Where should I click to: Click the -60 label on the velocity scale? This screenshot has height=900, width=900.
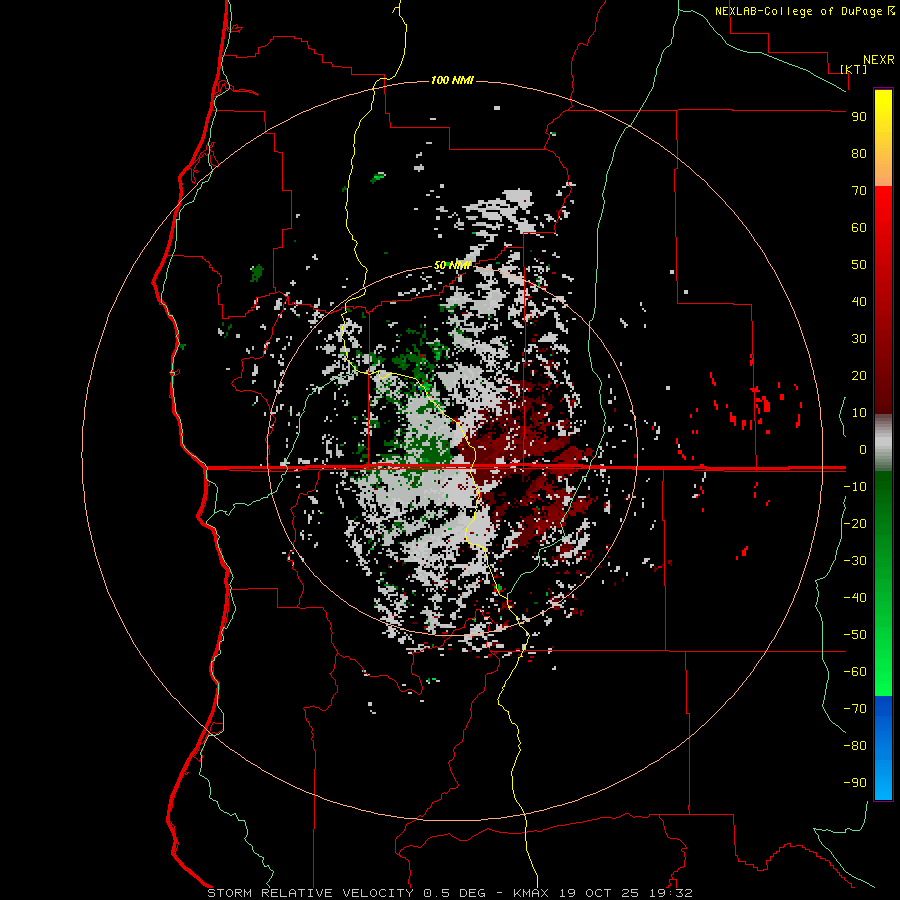tap(855, 672)
